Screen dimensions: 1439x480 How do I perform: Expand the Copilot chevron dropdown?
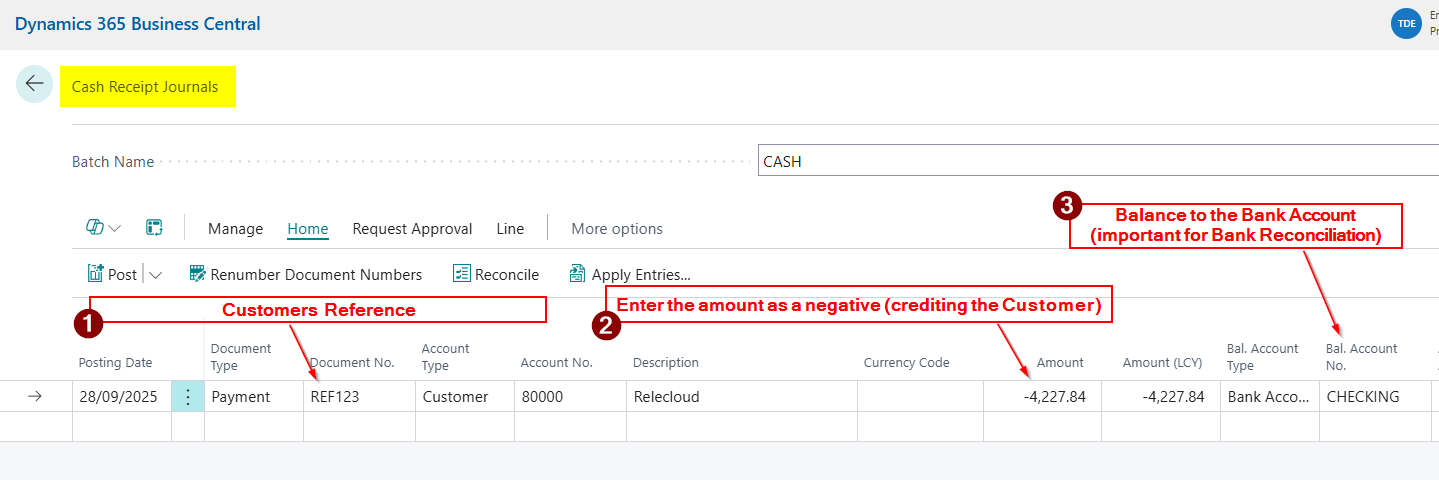tap(115, 229)
